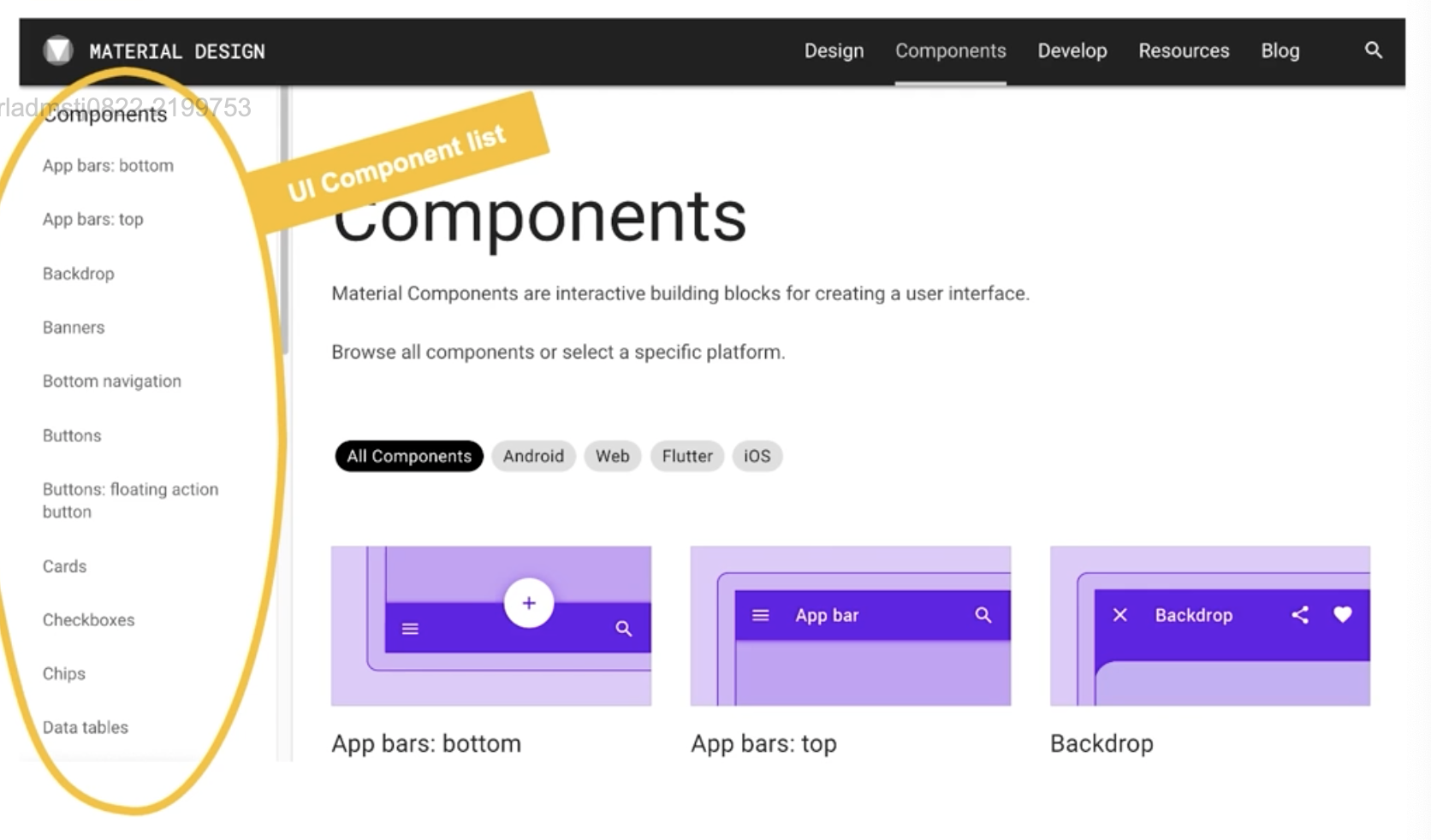This screenshot has height=840, width=1431.
Task: Select the Components nav tab
Action: click(x=951, y=50)
